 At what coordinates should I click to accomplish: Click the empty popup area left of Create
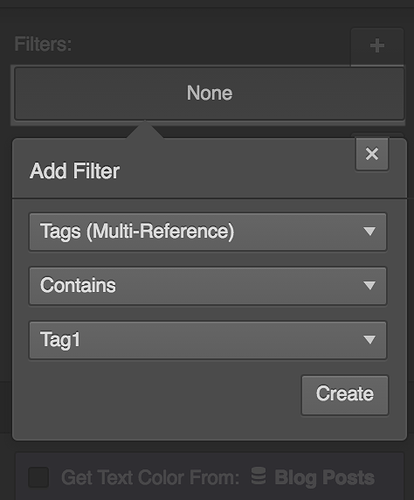pos(163,395)
